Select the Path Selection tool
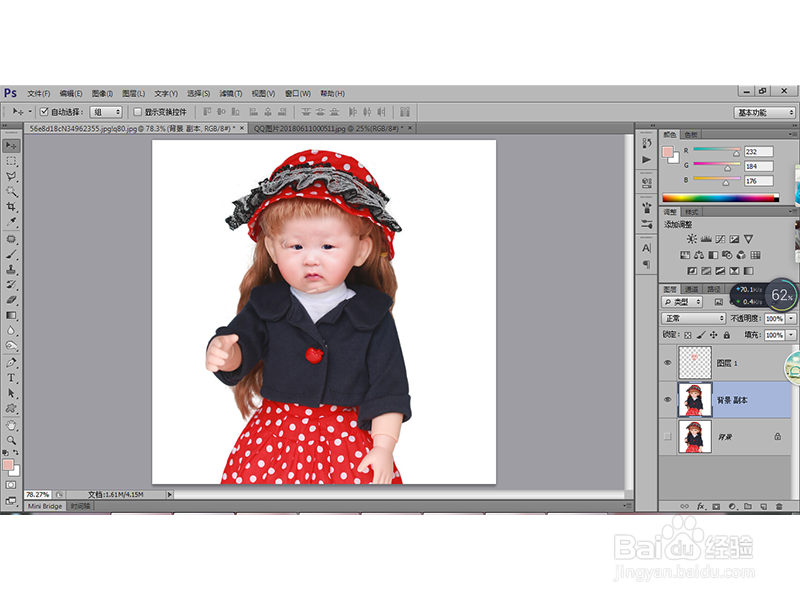Viewport: 800px width, 600px height. tap(11, 393)
